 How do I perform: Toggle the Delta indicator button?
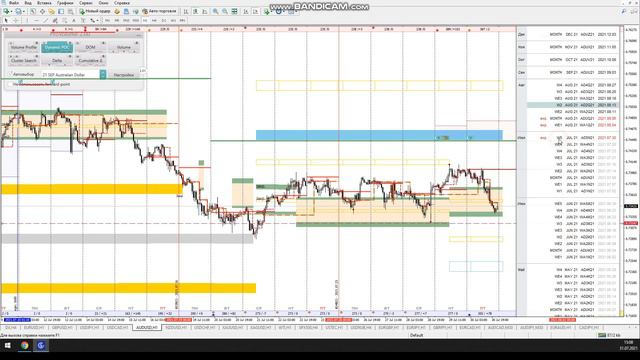click(x=57, y=60)
